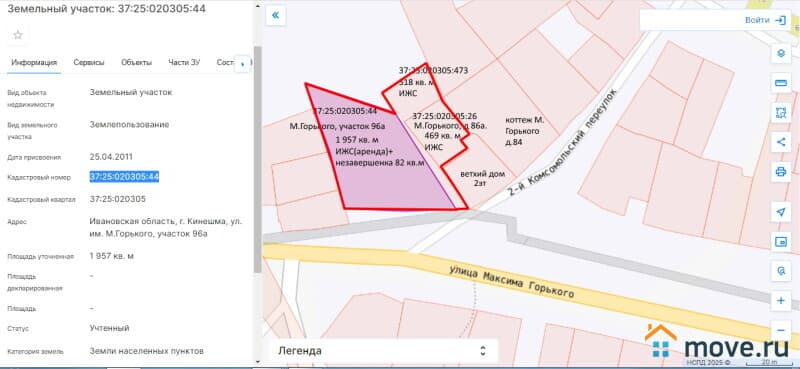Print the map with printer icon
This screenshot has height=369, width=800.
click(x=780, y=171)
